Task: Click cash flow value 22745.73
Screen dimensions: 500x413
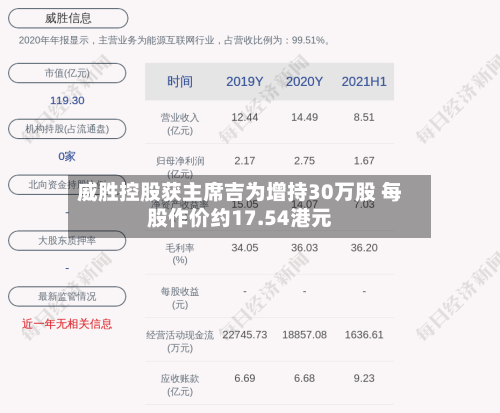Action: 245,335
